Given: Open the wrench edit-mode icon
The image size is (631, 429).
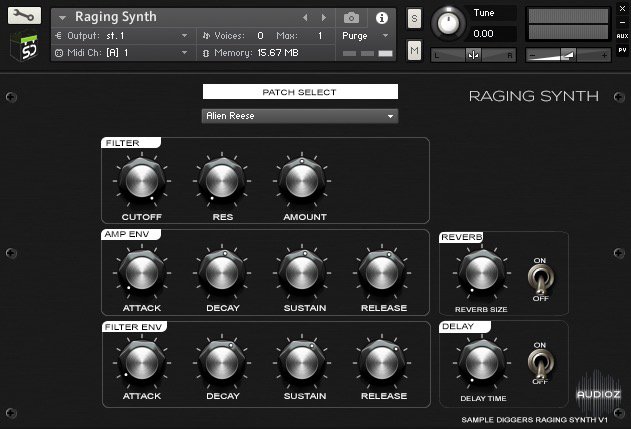Looking at the screenshot, I should point(24,16).
